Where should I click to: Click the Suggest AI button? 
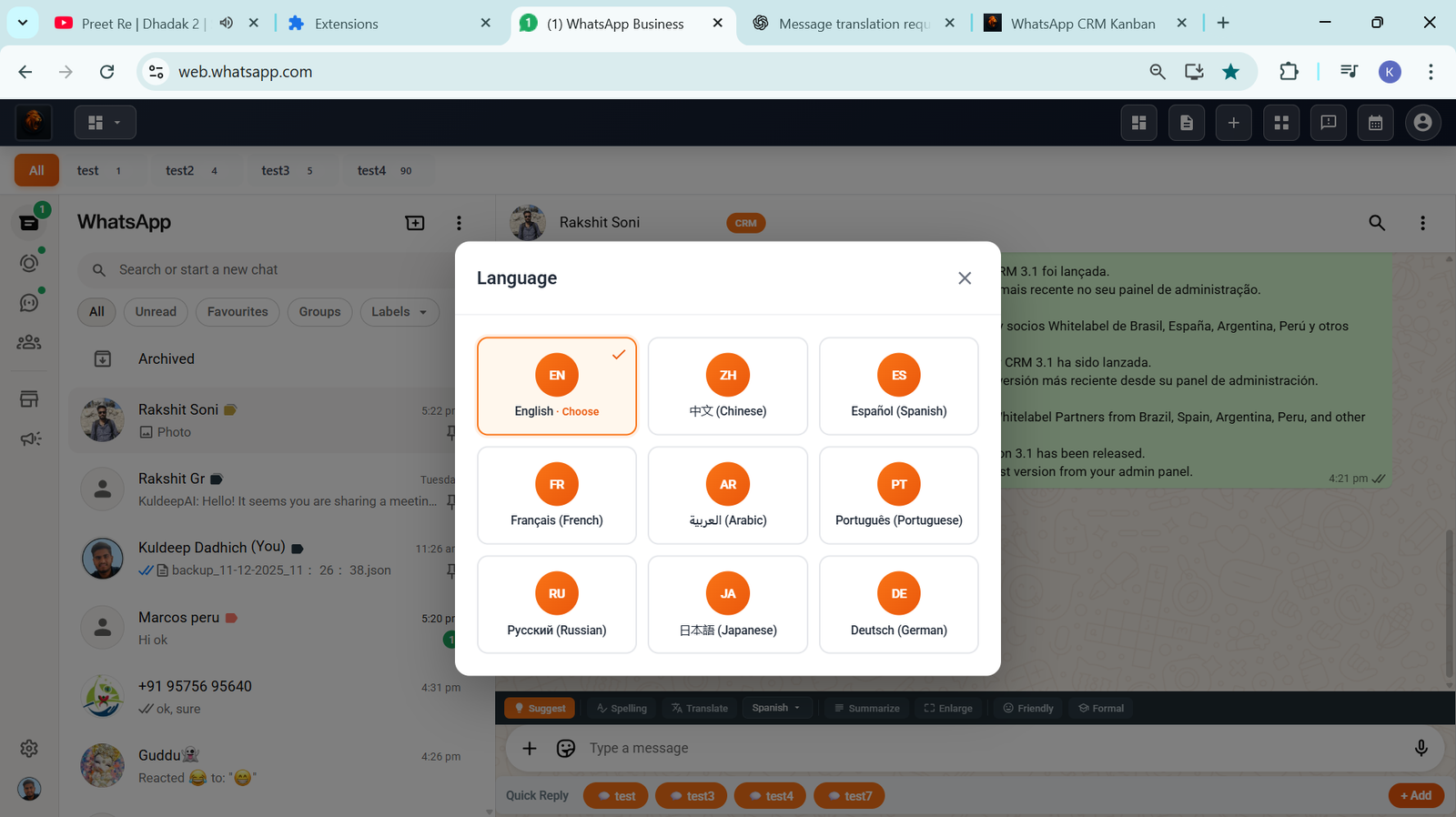540,709
